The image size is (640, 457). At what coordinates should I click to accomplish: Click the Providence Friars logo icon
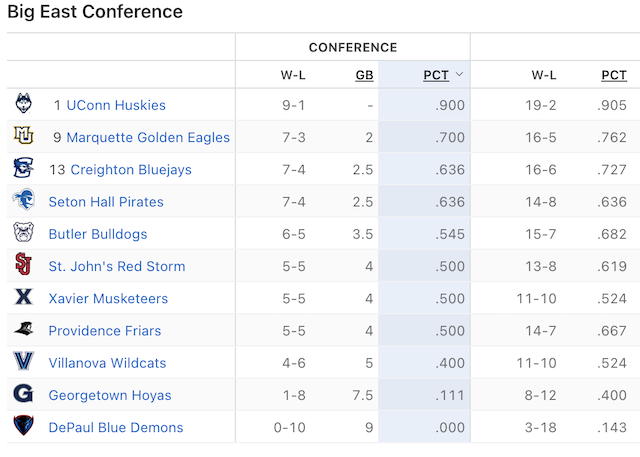(x=23, y=328)
